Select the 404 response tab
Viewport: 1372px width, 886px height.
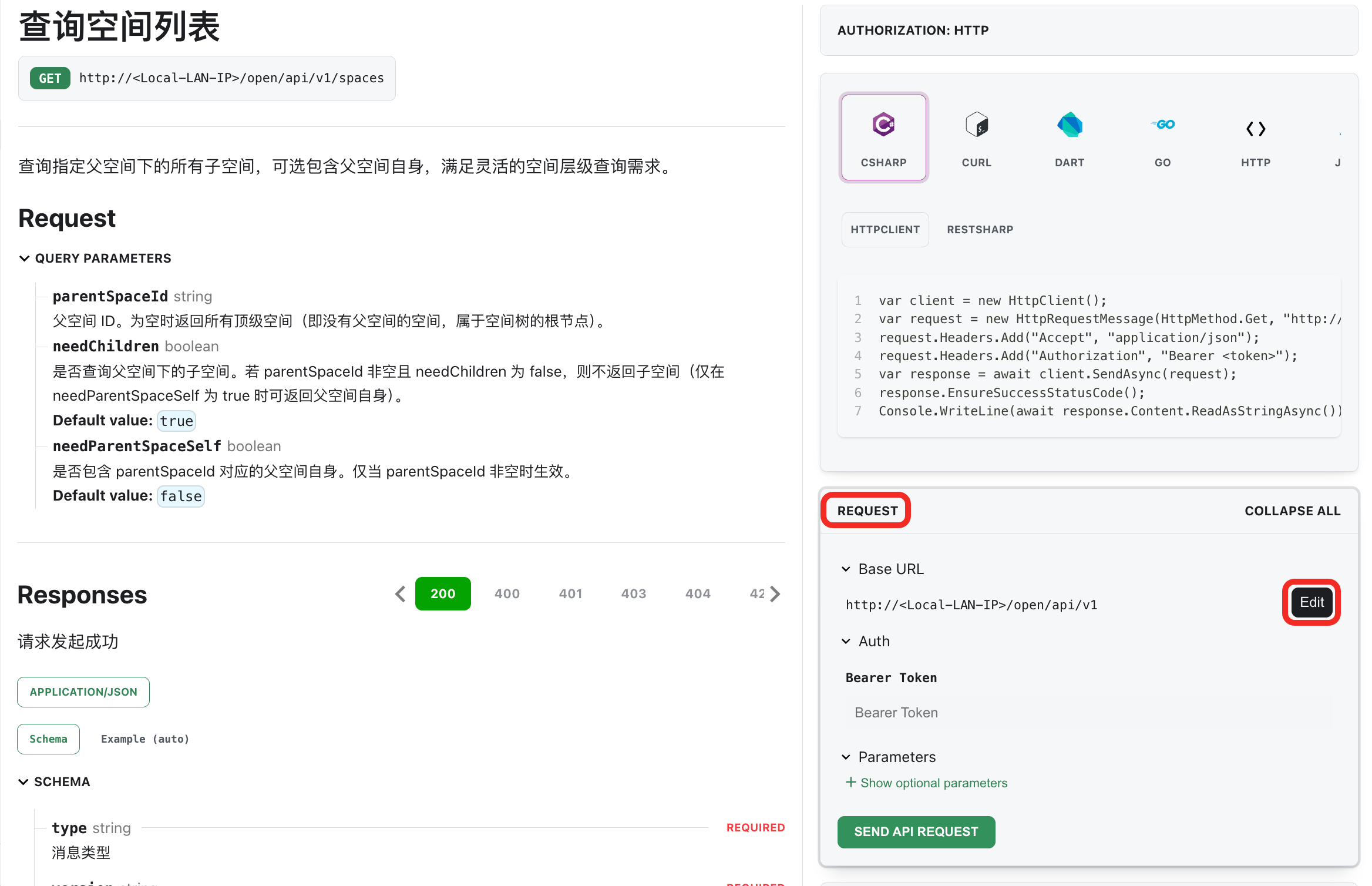coord(698,594)
